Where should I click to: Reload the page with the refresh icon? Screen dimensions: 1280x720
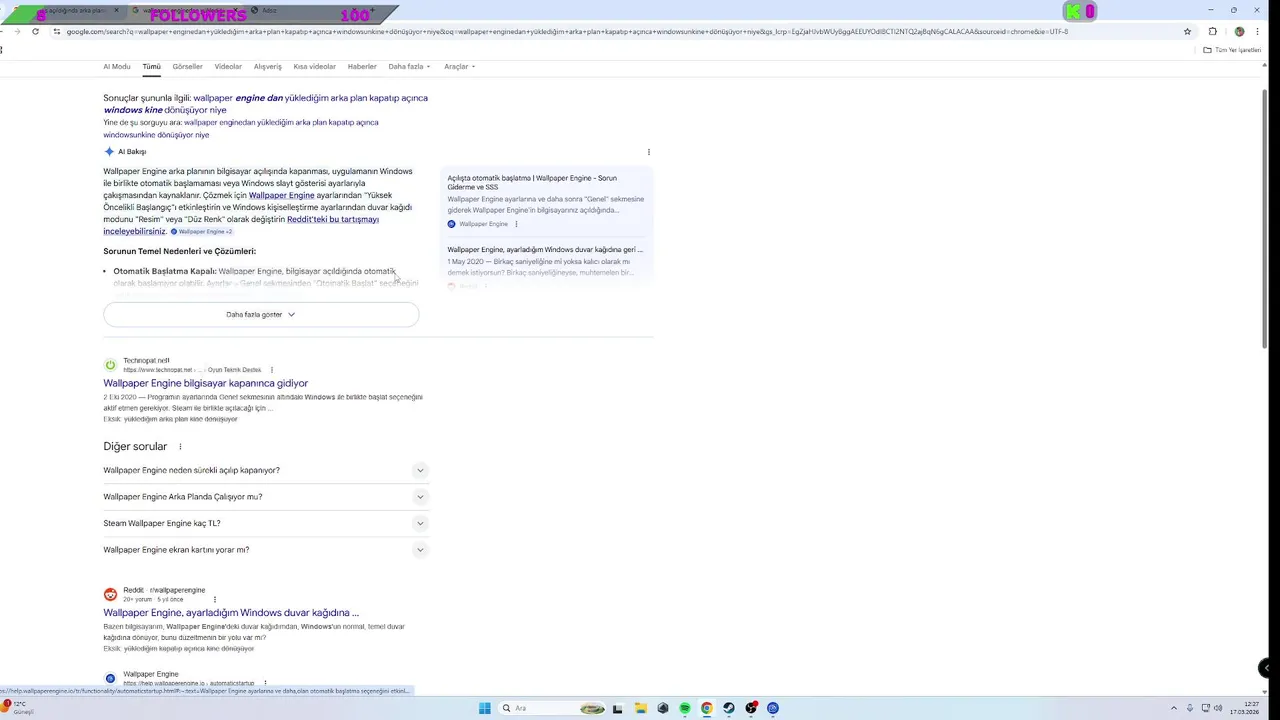tap(35, 31)
